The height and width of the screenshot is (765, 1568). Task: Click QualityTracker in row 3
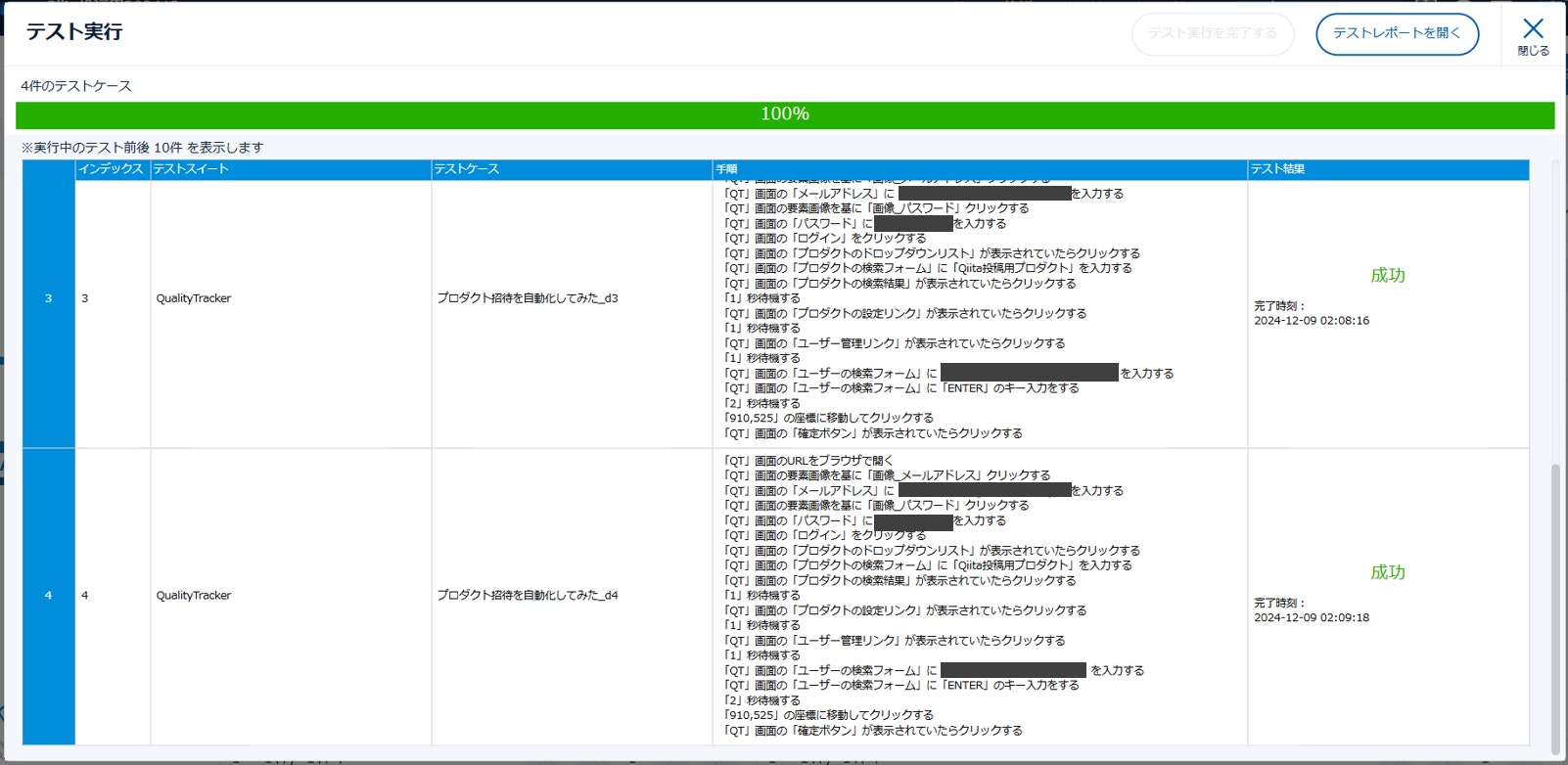pyautogui.click(x=194, y=298)
